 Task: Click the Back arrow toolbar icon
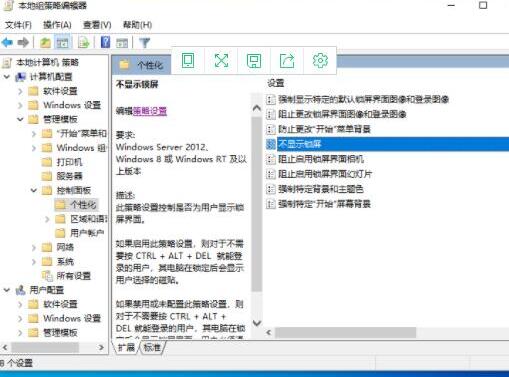click(x=7, y=42)
